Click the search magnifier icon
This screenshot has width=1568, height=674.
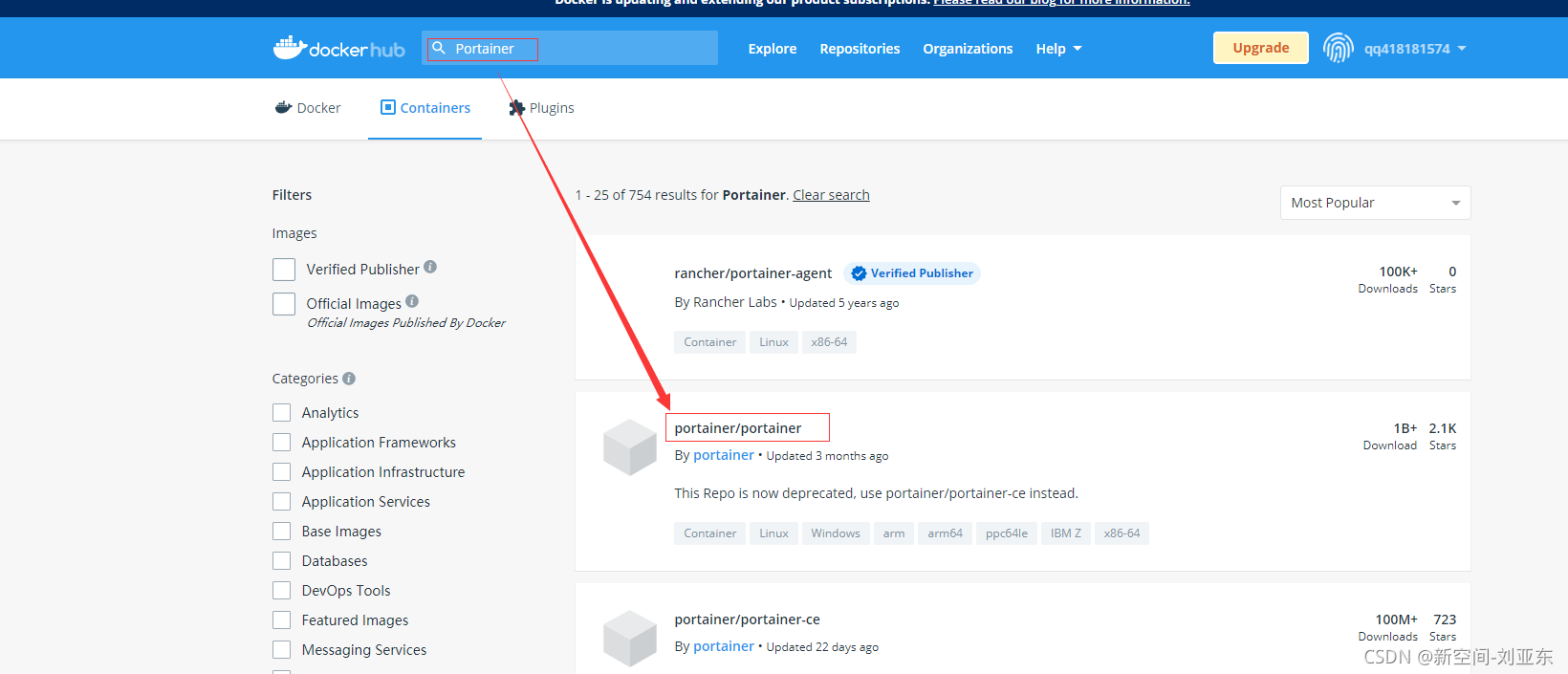(x=439, y=48)
